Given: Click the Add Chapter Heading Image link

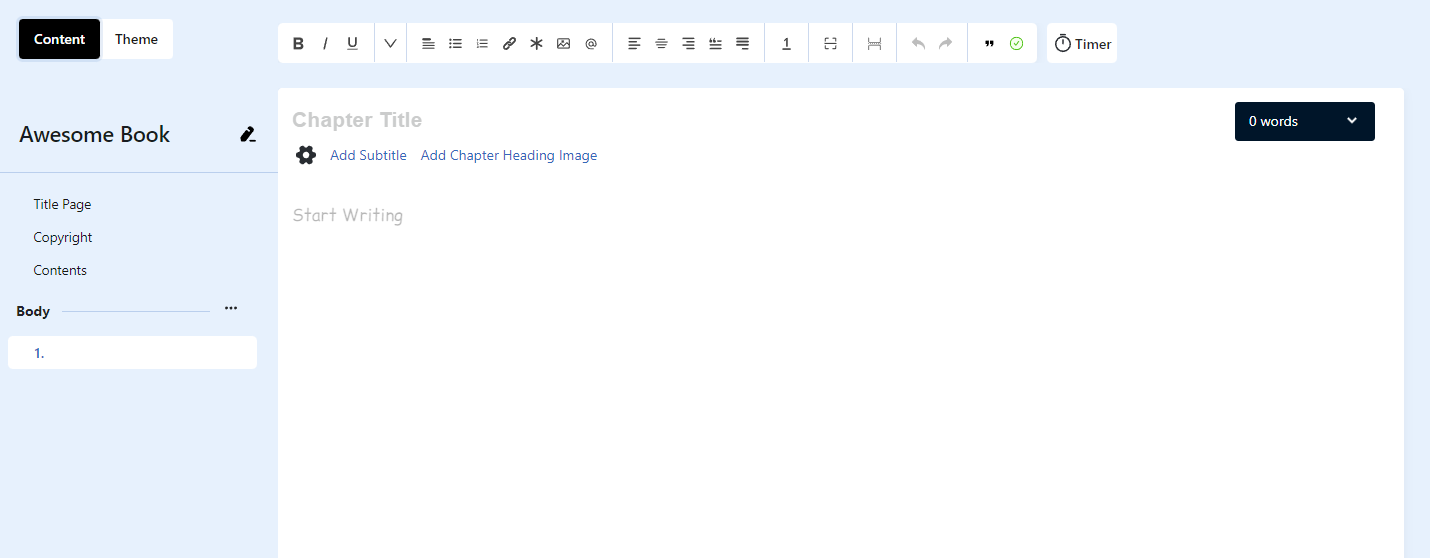Looking at the screenshot, I should click(508, 155).
